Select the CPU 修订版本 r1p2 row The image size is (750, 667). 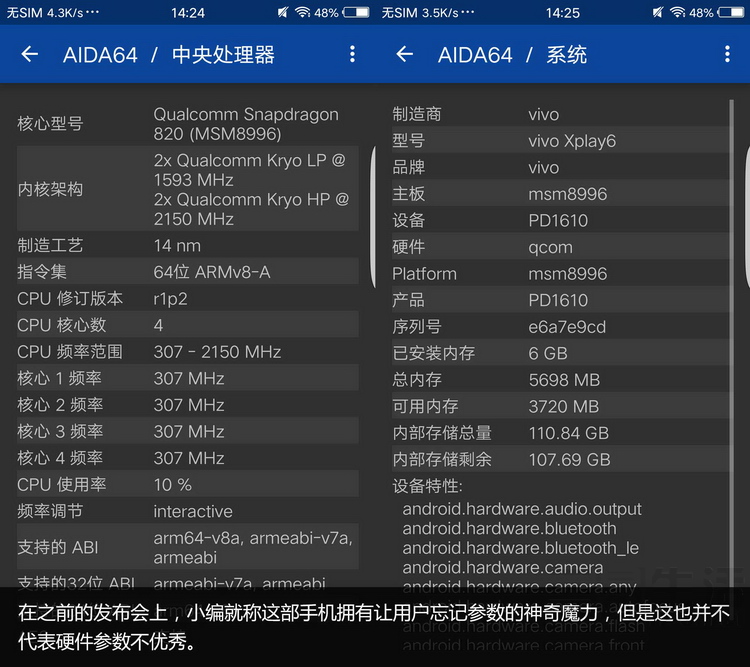click(x=188, y=299)
